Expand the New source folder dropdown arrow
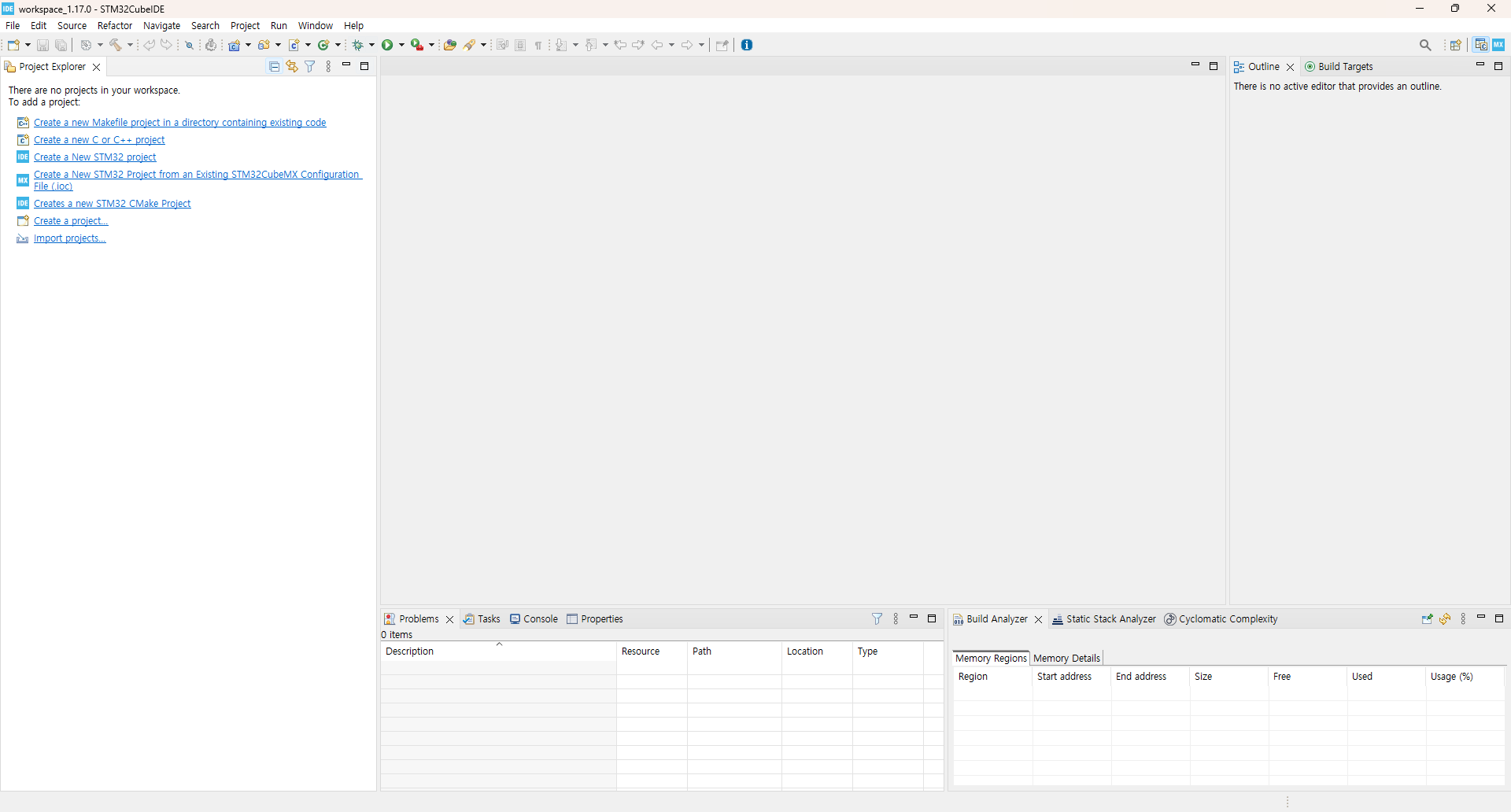This screenshot has width=1511, height=812. point(278,45)
